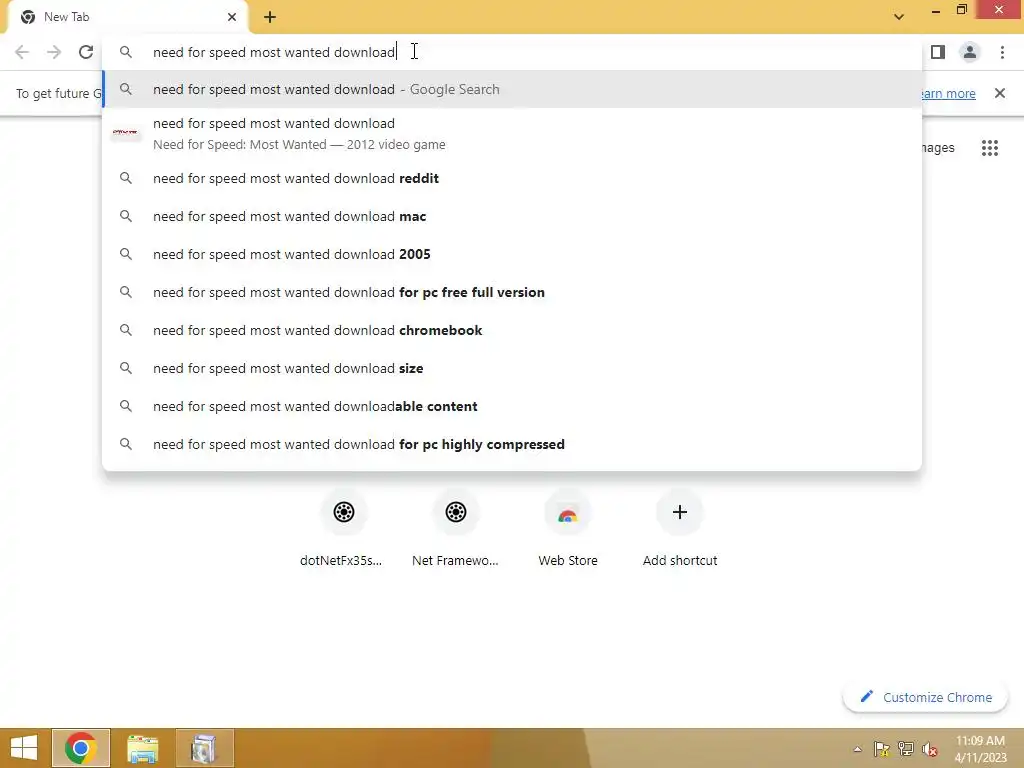The width and height of the screenshot is (1024, 768).
Task: Click the forward navigation arrow
Action: tap(54, 52)
